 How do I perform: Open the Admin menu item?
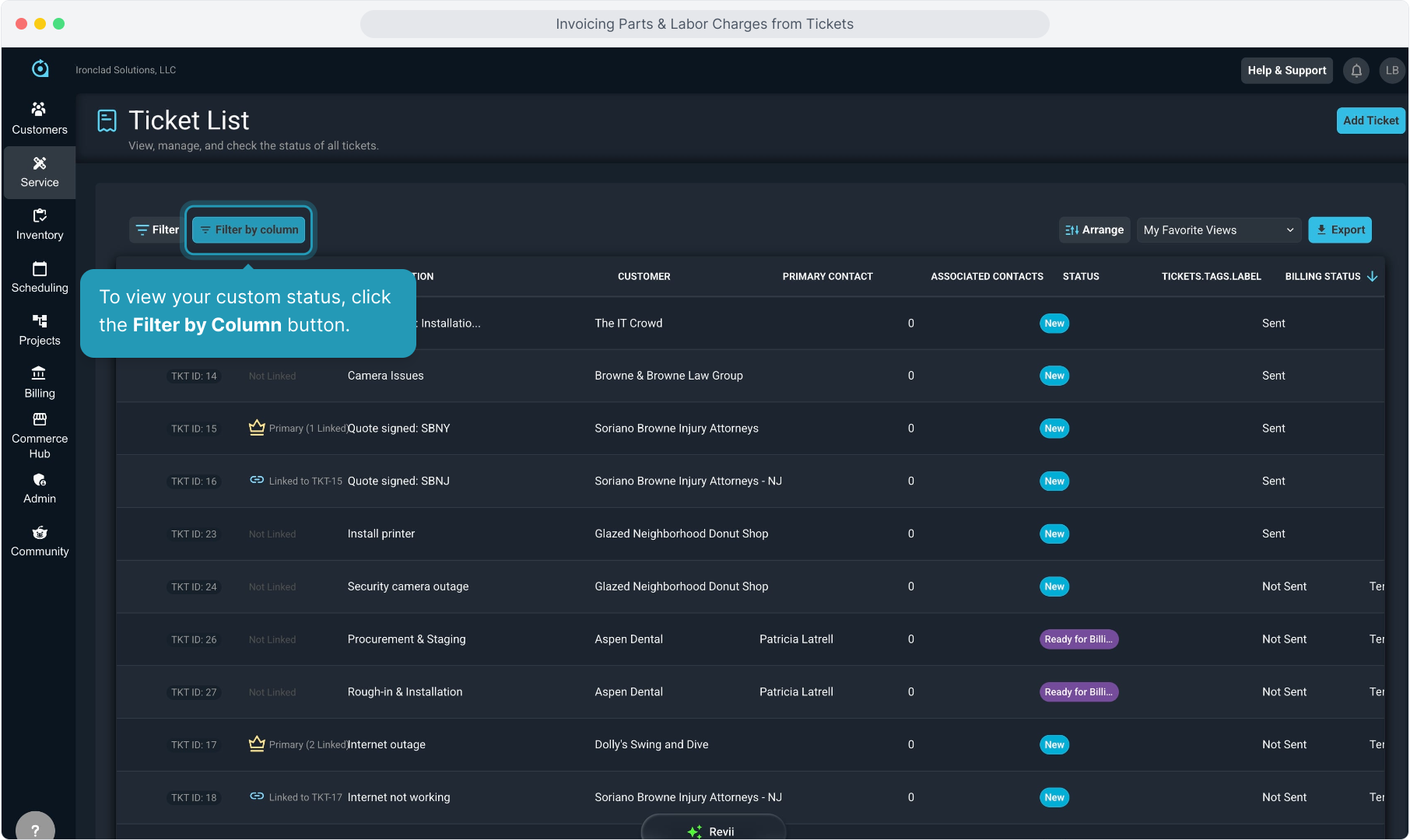pyautogui.click(x=40, y=488)
